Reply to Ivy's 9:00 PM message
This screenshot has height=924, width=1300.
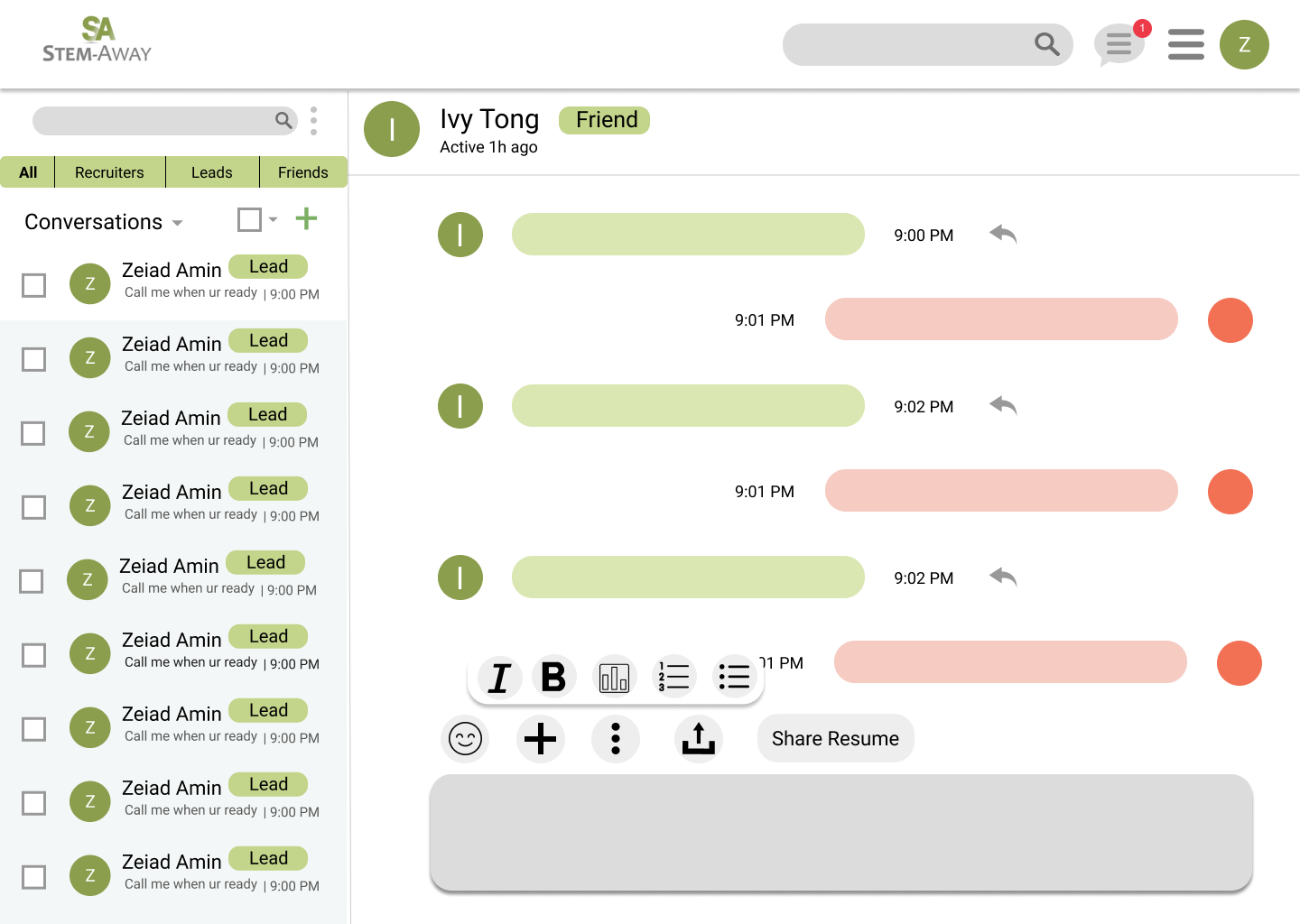(x=1003, y=235)
